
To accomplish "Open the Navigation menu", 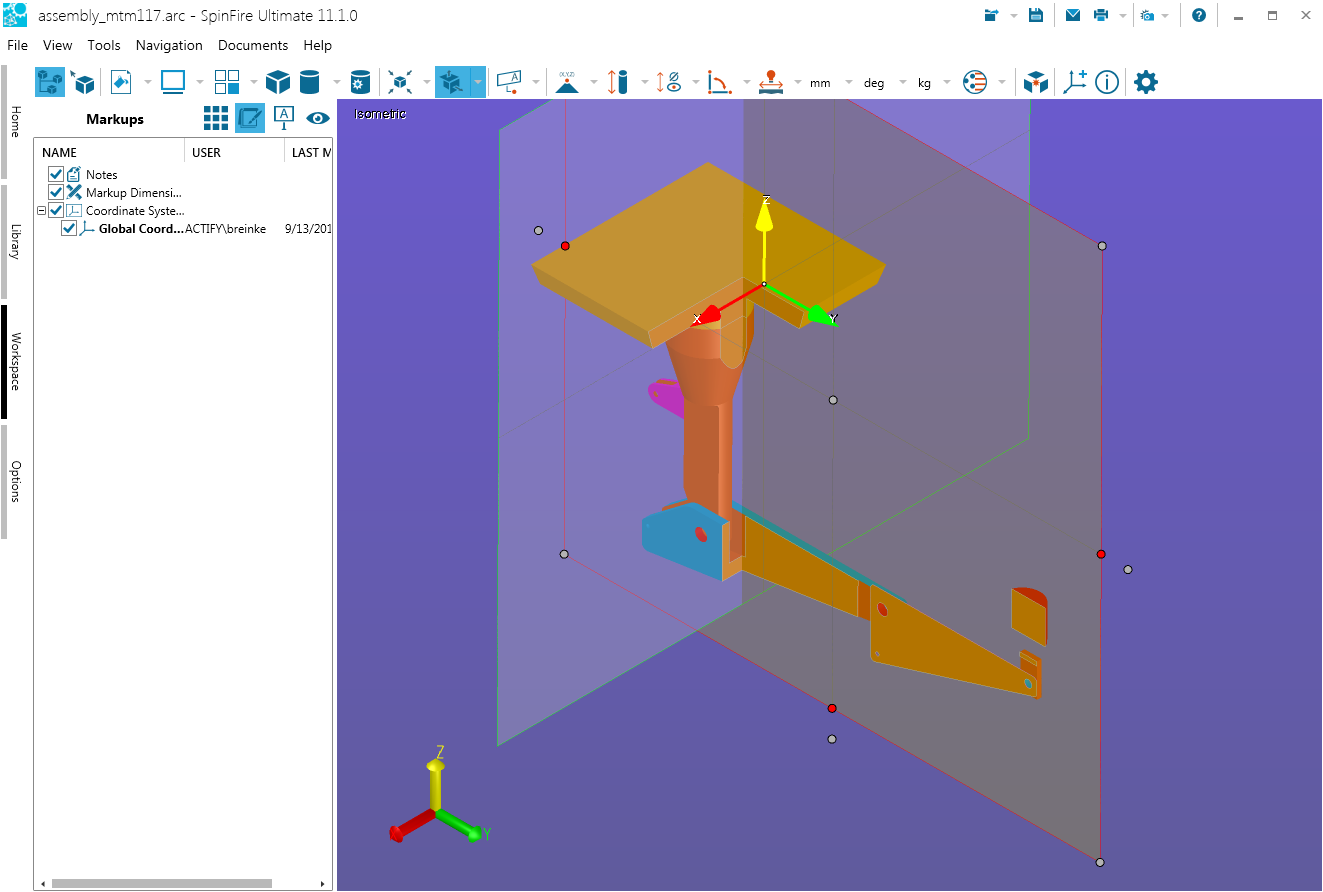I will click(169, 45).
